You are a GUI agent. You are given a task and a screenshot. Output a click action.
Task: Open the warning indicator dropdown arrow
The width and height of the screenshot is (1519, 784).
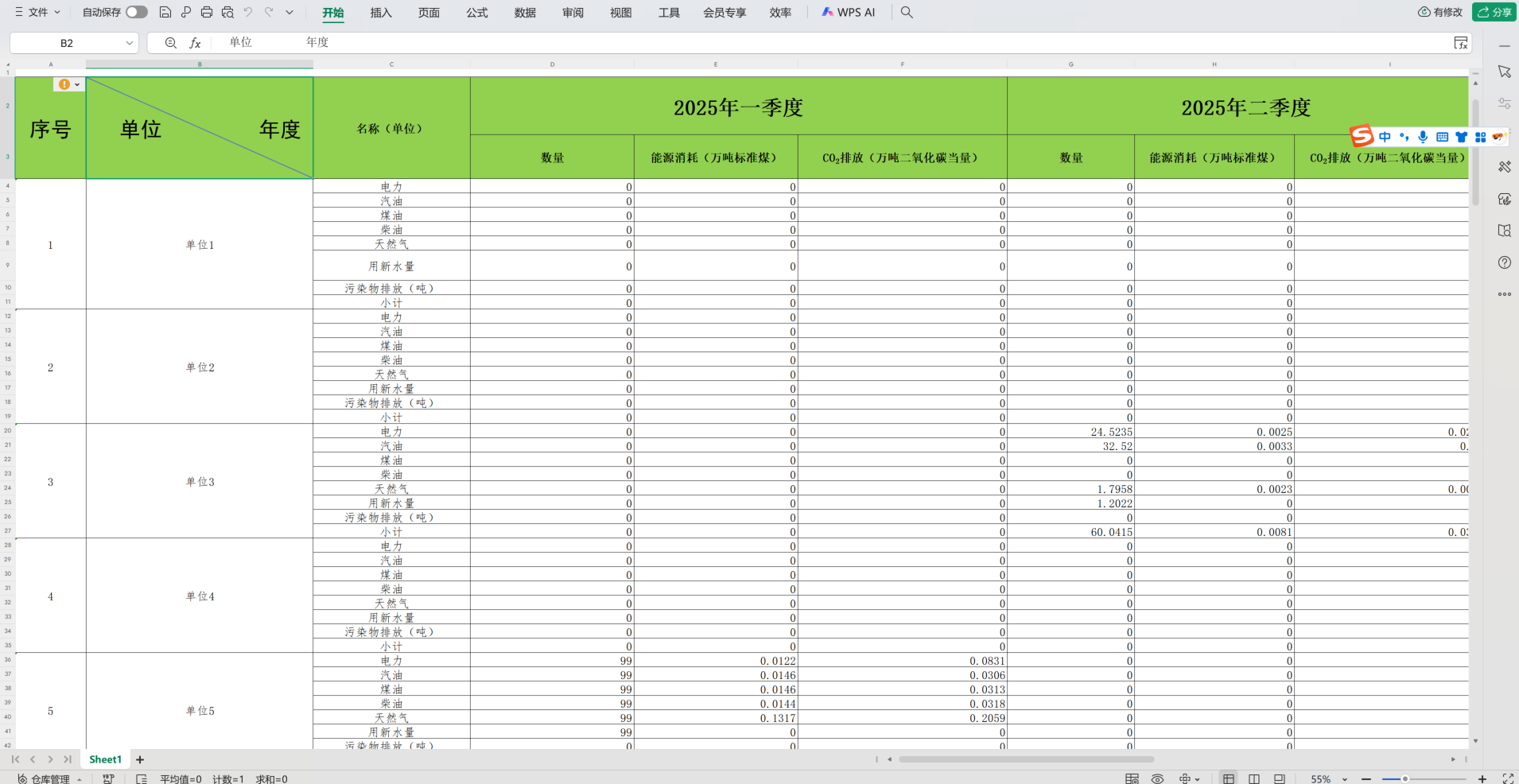pyautogui.click(x=77, y=84)
